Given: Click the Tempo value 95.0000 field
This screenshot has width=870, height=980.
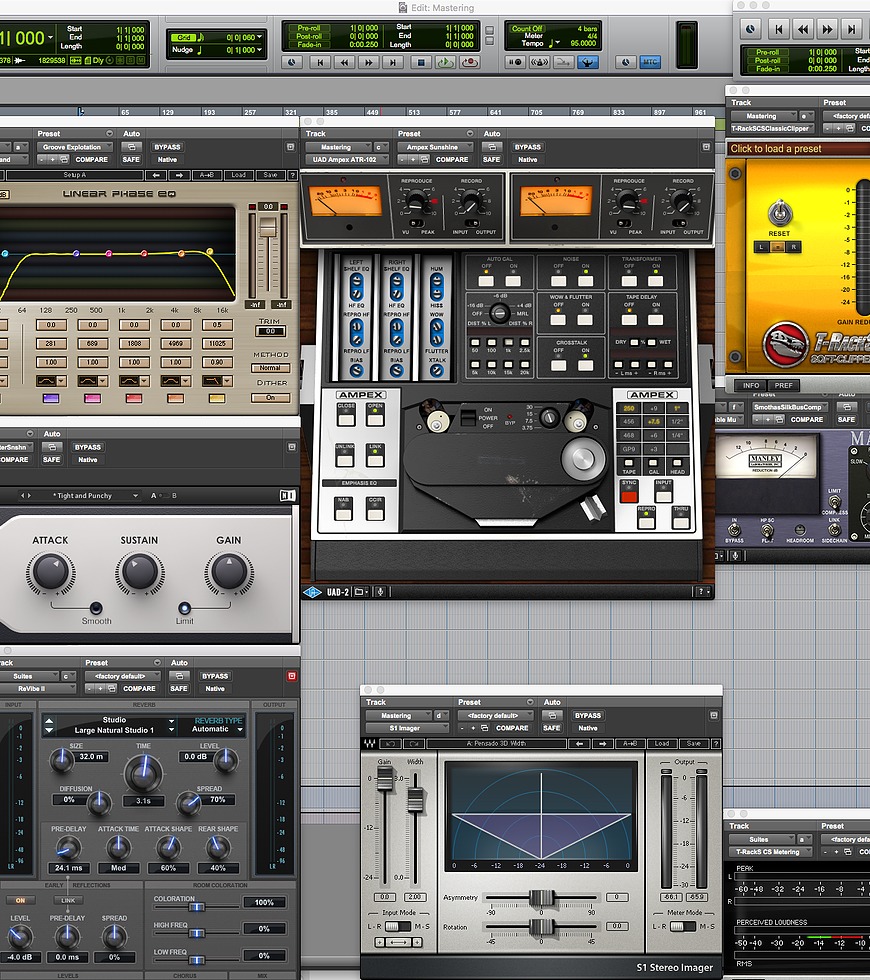Looking at the screenshot, I should 582,43.
